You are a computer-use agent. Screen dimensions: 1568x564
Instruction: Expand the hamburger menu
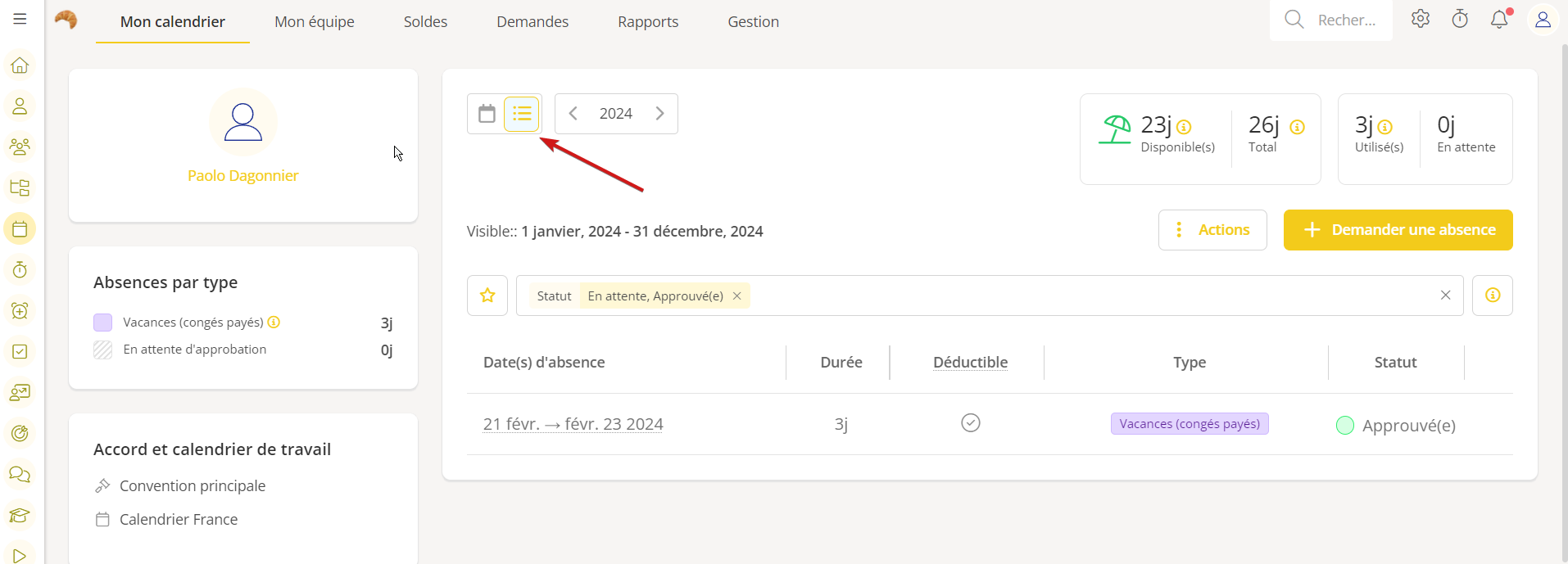pos(20,19)
